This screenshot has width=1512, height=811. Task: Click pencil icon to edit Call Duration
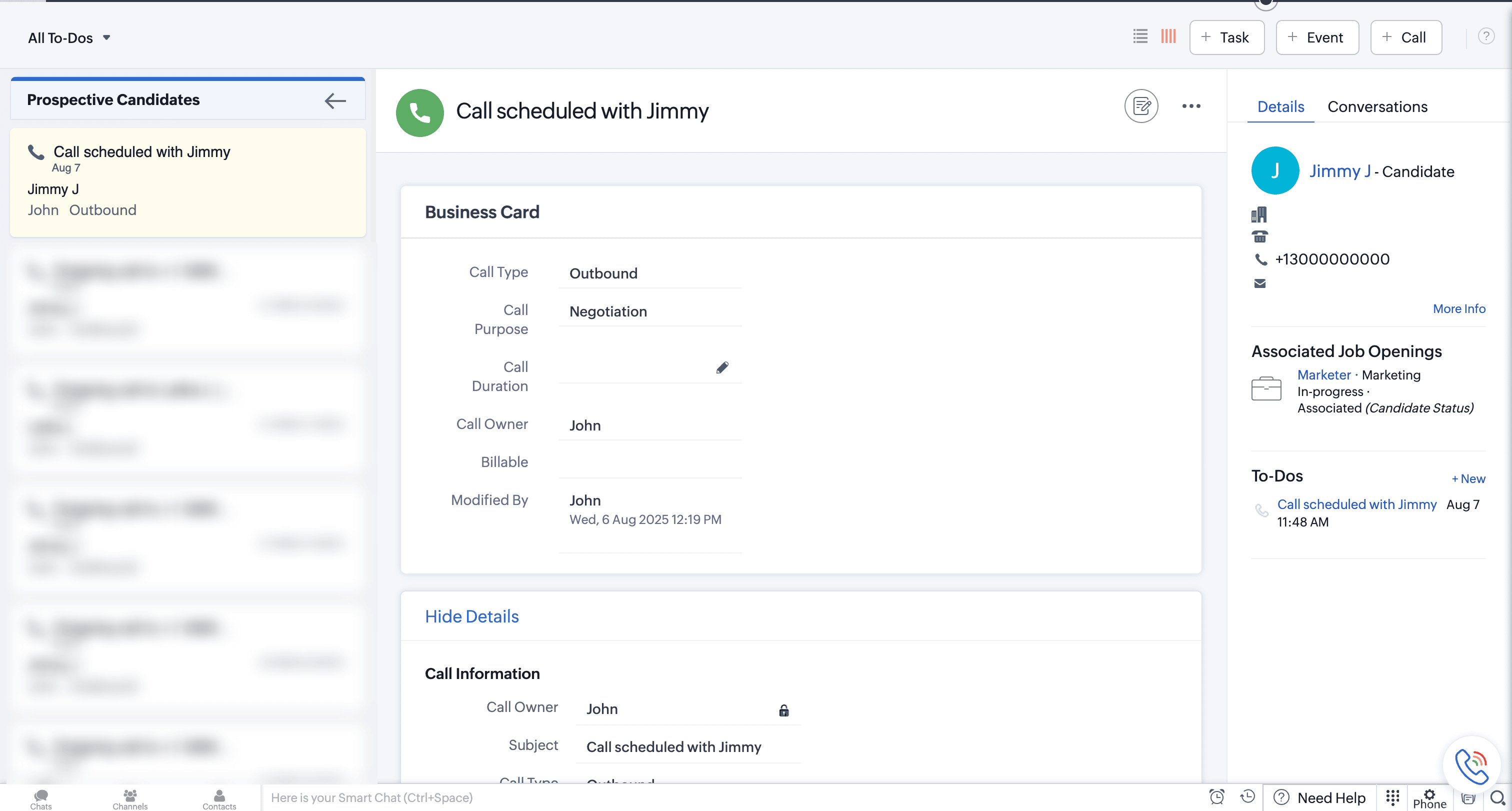tap(722, 367)
